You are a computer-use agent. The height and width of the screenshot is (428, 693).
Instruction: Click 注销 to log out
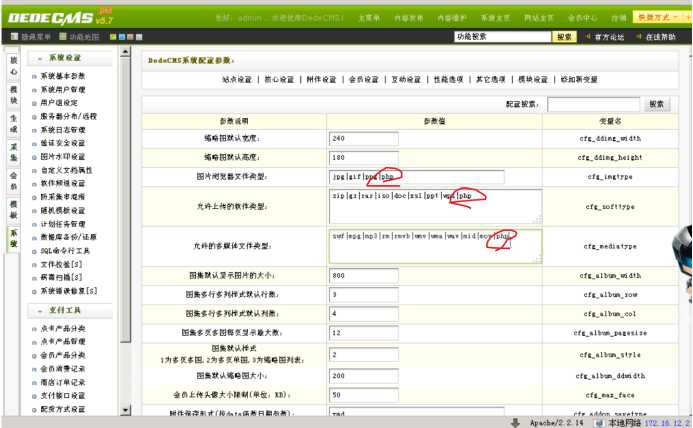coord(619,18)
